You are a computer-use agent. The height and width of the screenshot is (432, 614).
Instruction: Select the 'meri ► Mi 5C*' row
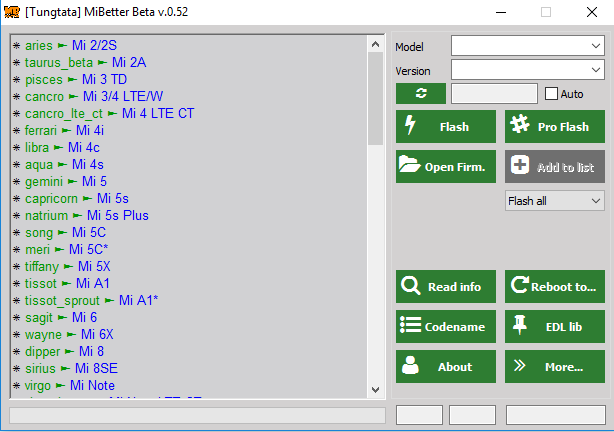click(189, 249)
